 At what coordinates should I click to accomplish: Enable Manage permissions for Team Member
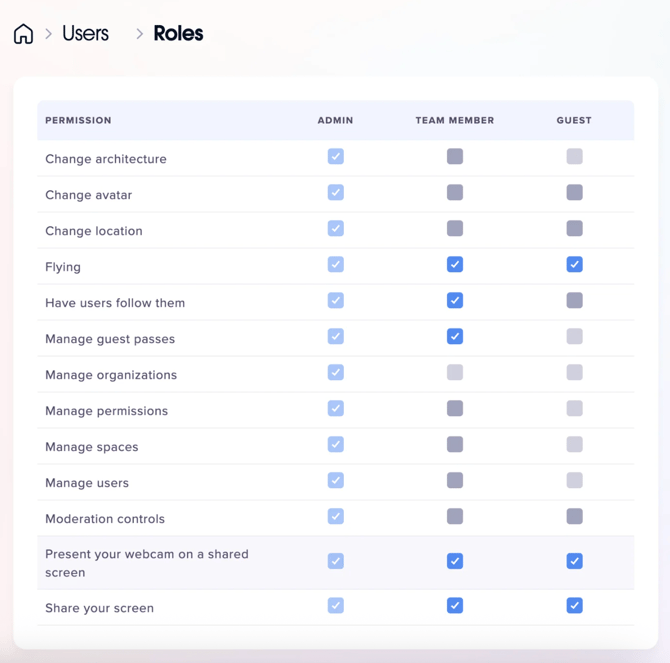pyautogui.click(x=455, y=409)
